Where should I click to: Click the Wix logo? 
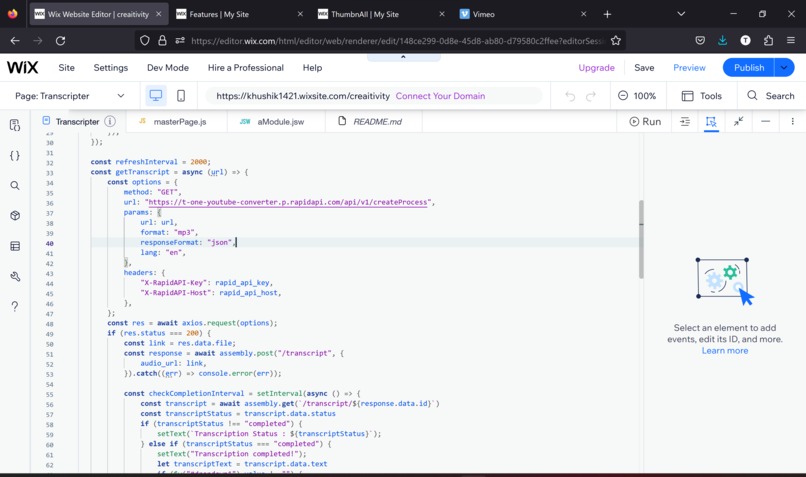click(x=23, y=67)
